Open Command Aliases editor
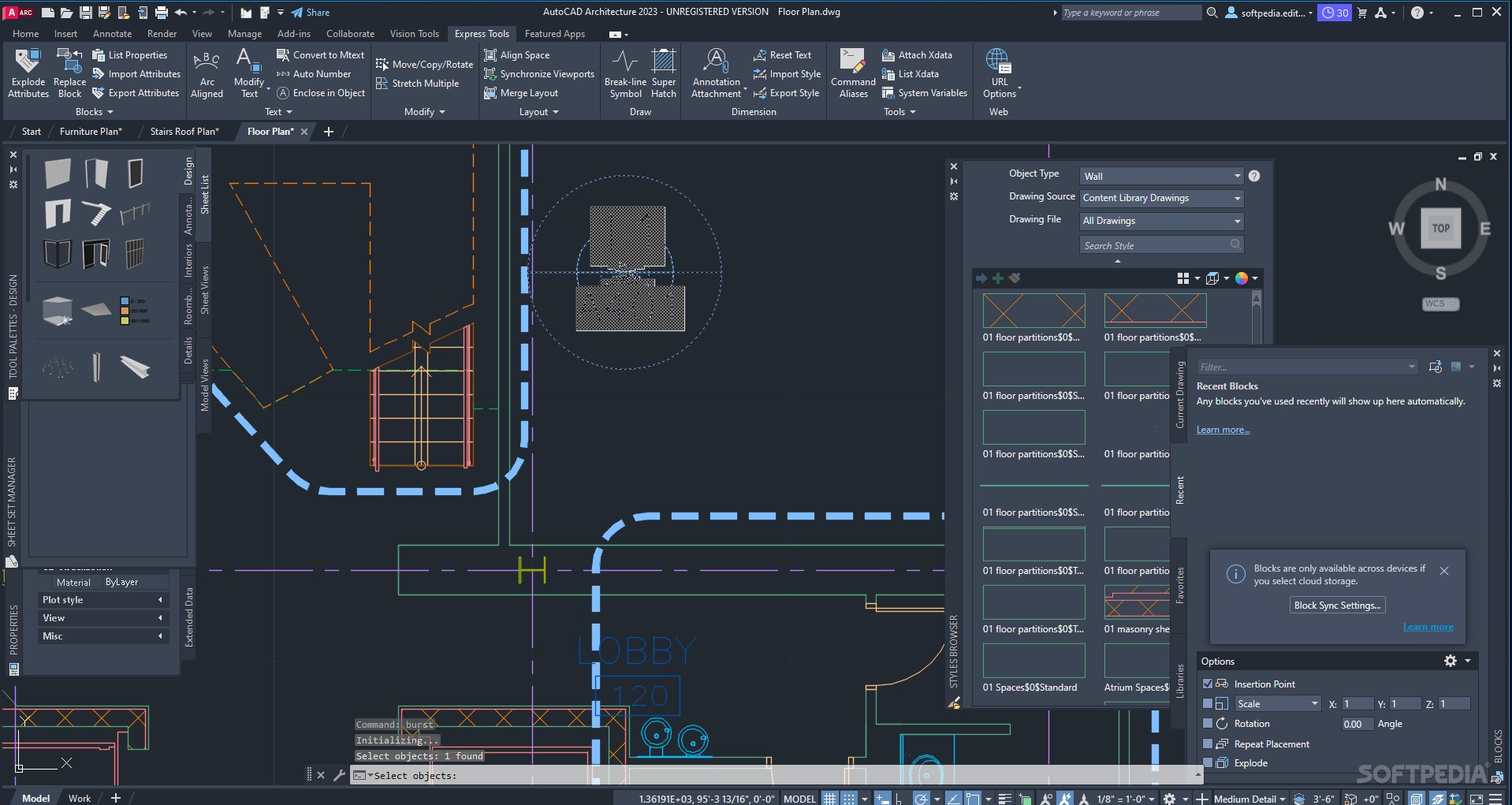 tap(853, 73)
